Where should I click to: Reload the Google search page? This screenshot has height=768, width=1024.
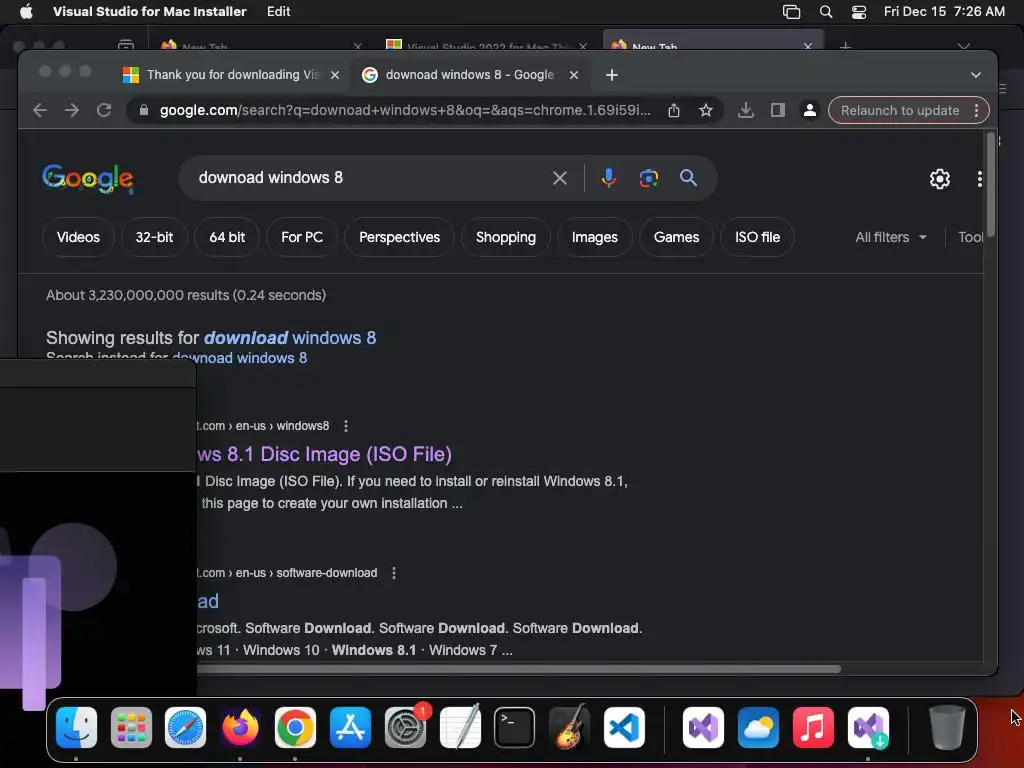(x=104, y=110)
